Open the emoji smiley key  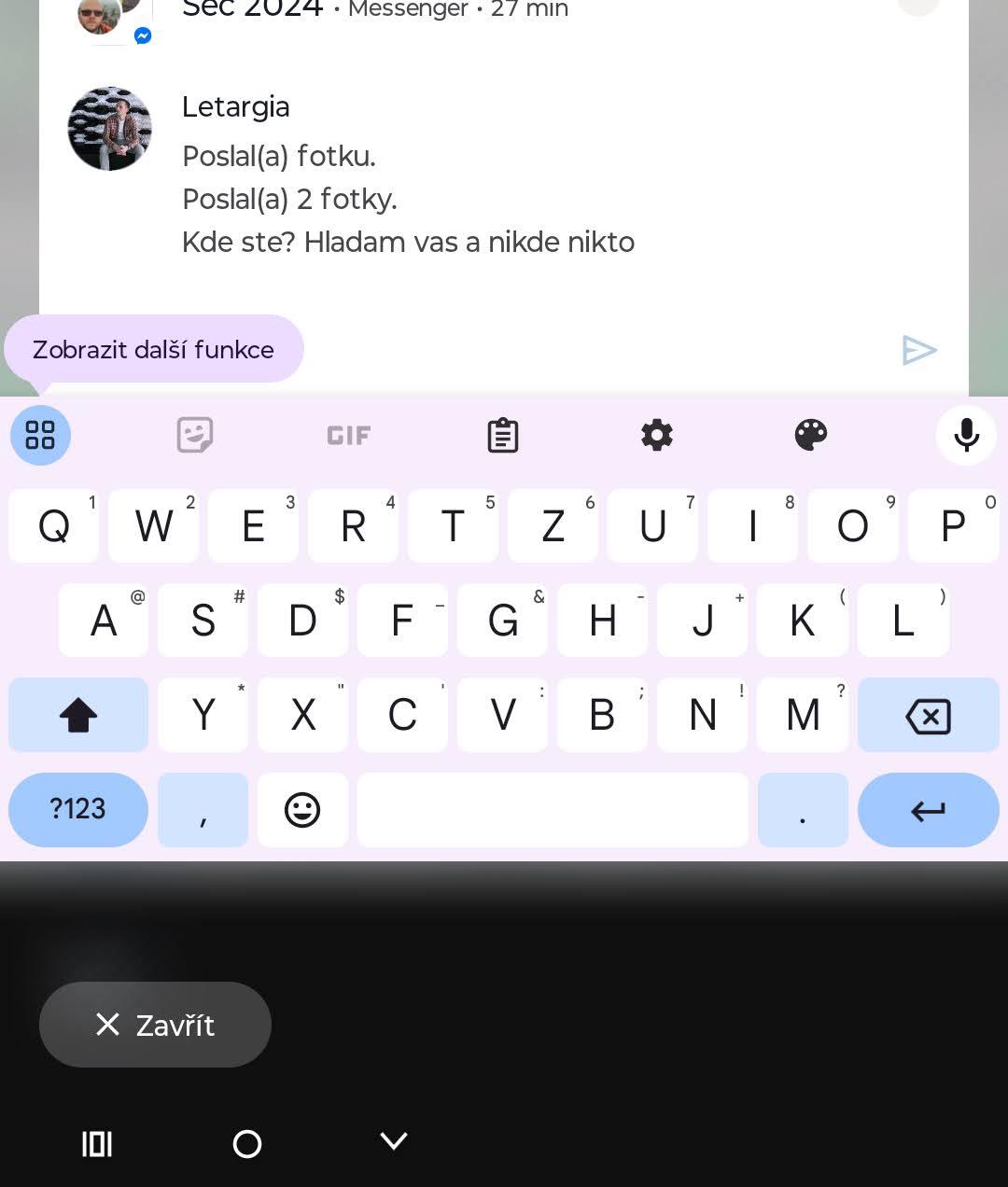click(x=302, y=810)
